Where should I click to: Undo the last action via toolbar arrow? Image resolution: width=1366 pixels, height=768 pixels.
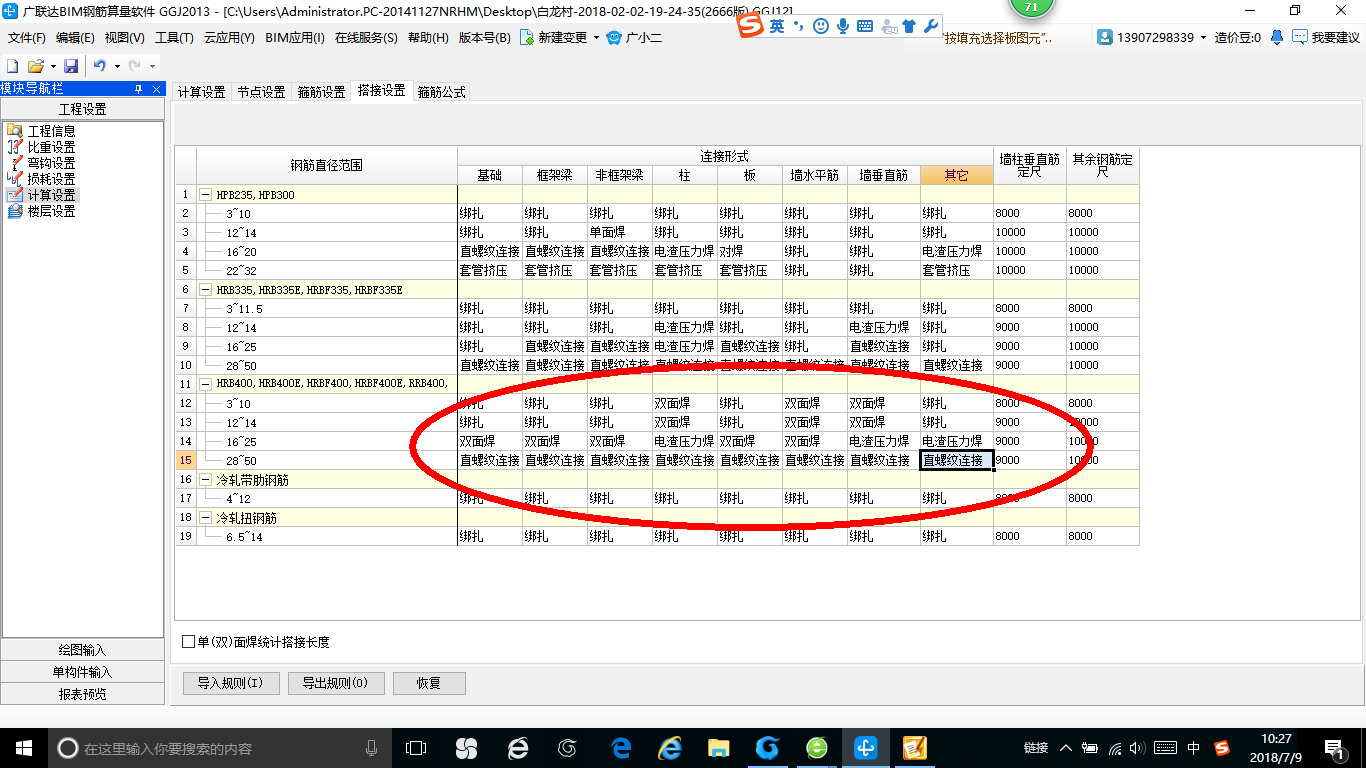coord(99,66)
